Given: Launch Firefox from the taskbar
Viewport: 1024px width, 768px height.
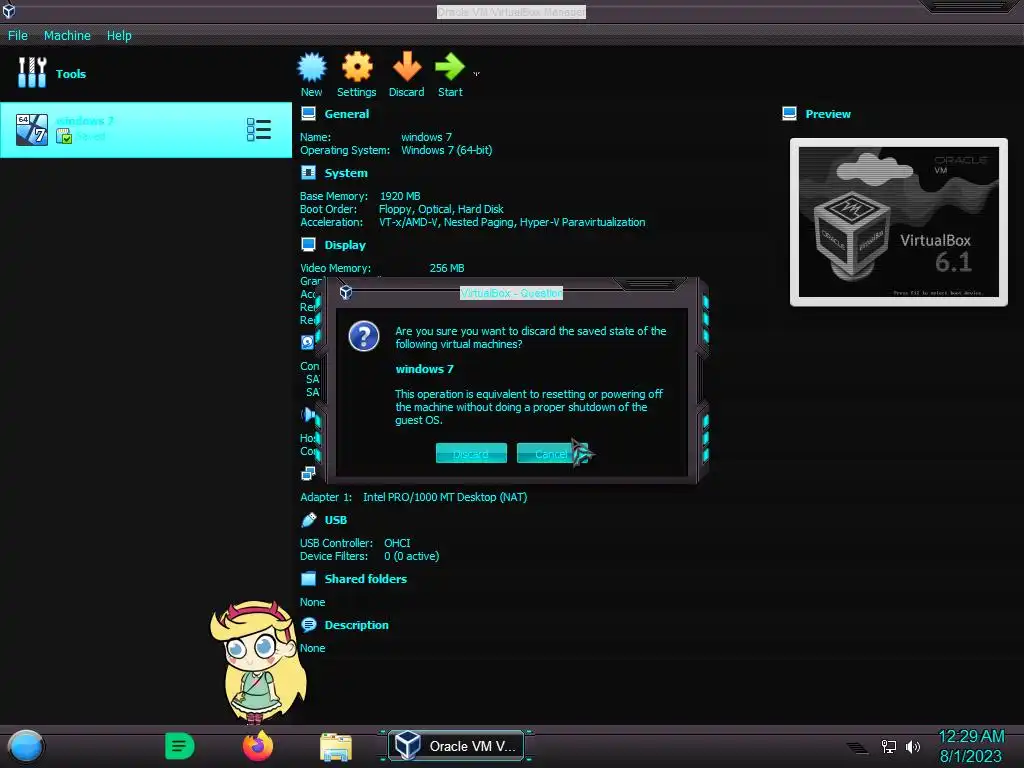Looking at the screenshot, I should [258, 746].
